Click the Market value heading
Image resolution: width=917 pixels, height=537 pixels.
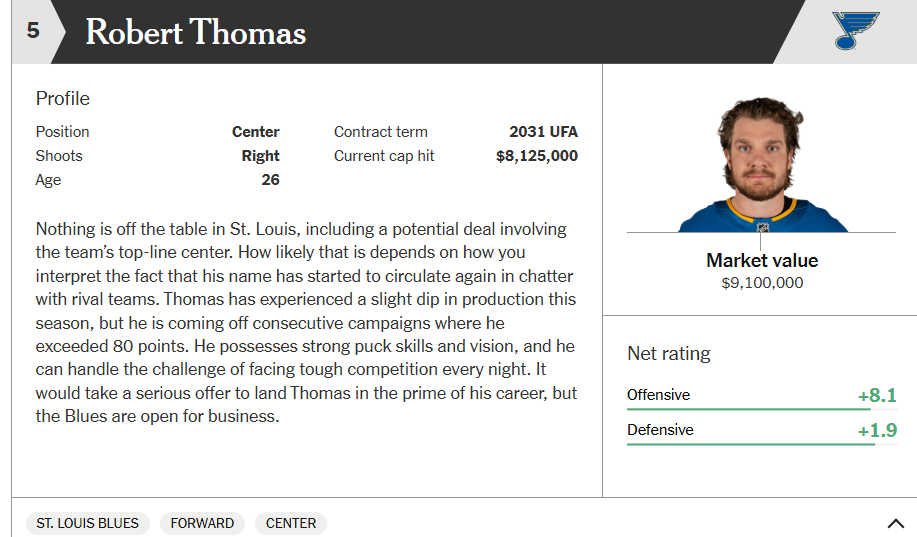point(762,260)
